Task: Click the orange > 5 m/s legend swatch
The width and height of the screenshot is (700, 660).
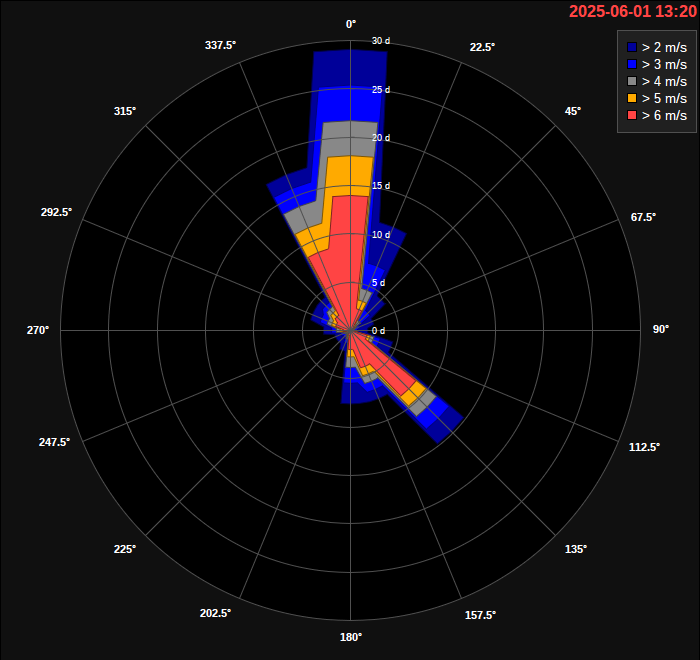Action: click(x=632, y=98)
